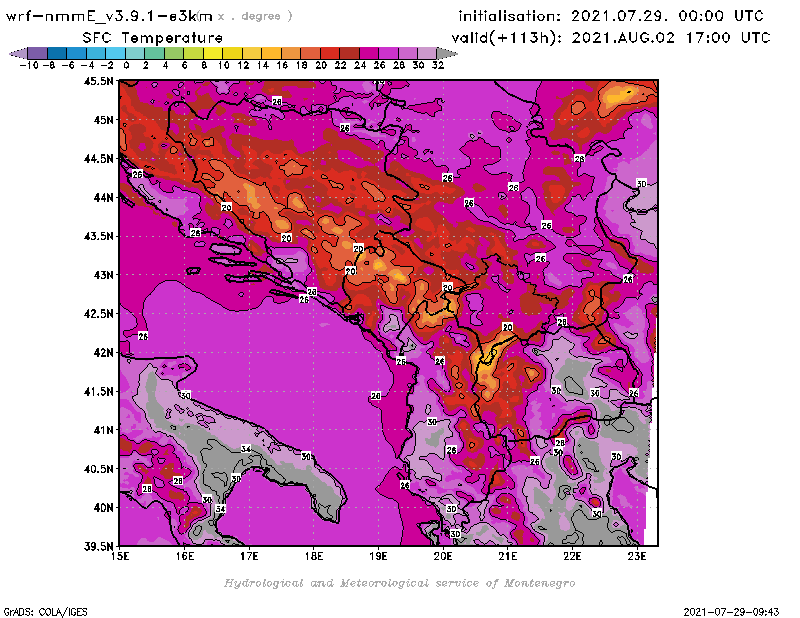This screenshot has height=618, width=800.
Task: Click the '17E' longitude label
Action: (249, 556)
